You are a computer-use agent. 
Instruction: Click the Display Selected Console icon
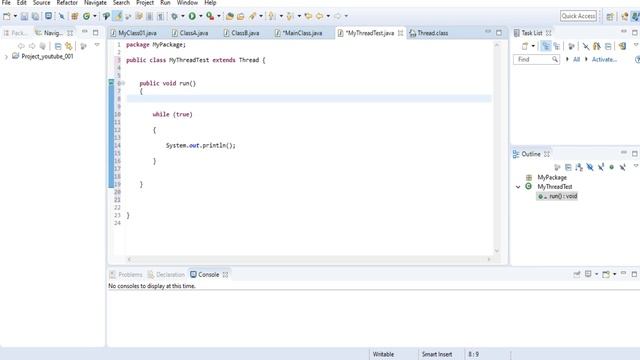pyautogui.click(x=588, y=274)
